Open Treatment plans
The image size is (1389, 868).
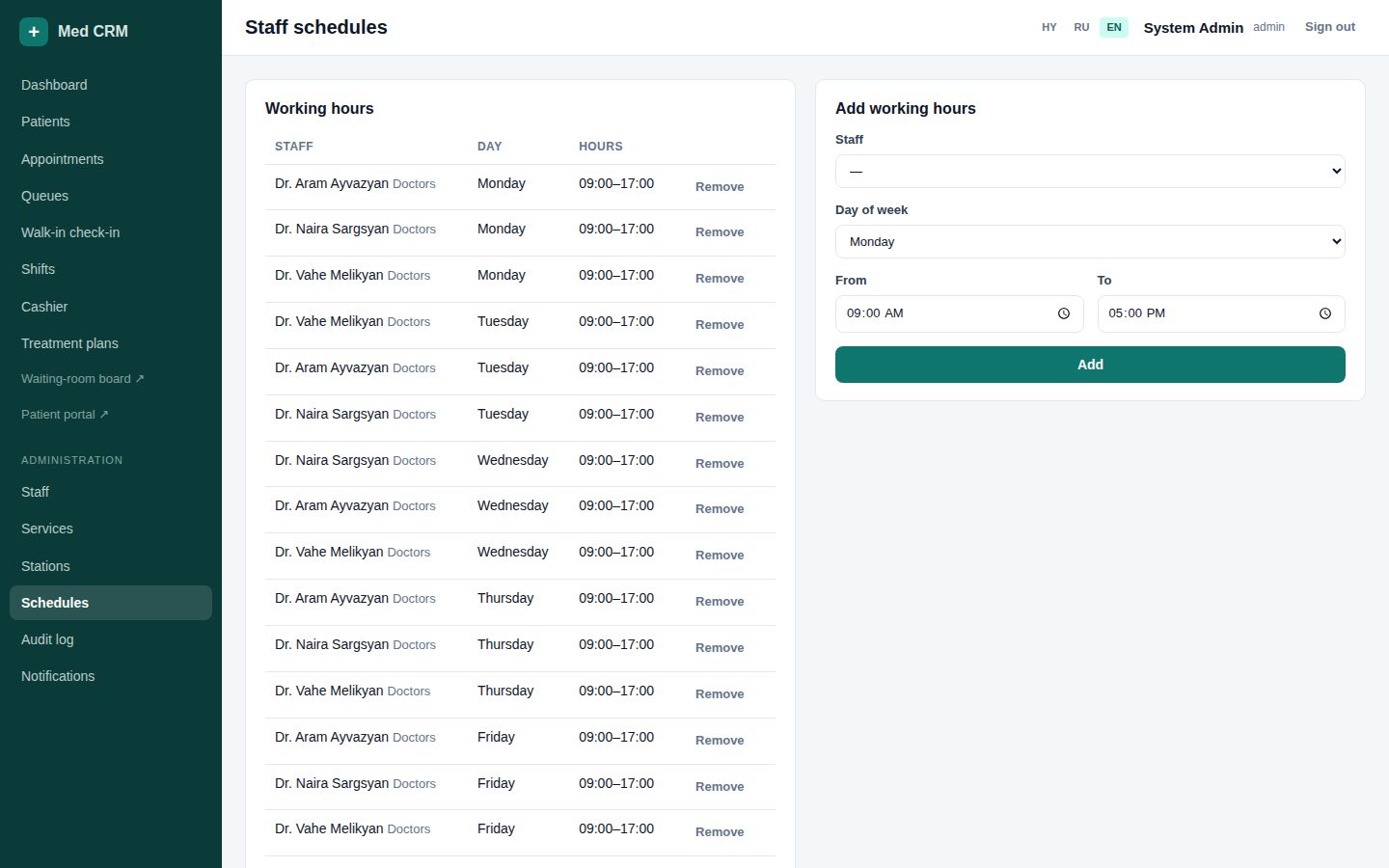pyautogui.click(x=111, y=343)
